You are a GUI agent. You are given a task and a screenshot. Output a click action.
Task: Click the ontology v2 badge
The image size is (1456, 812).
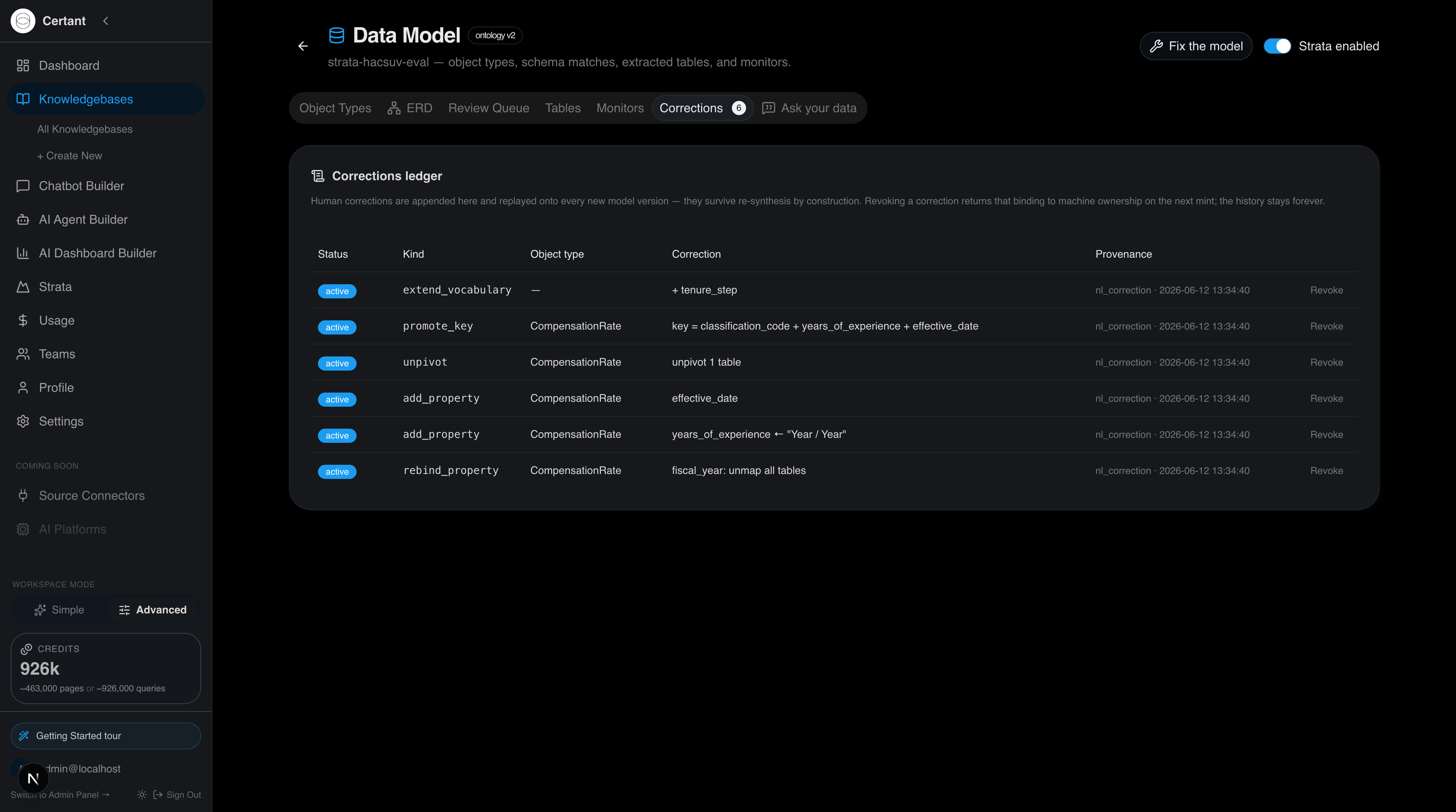pyautogui.click(x=495, y=36)
